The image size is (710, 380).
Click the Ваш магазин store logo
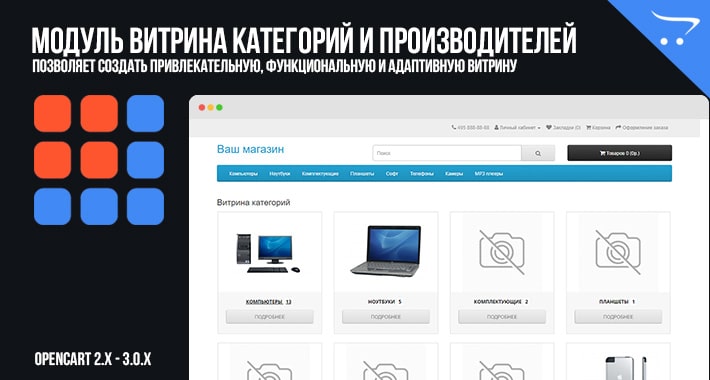[x=250, y=149]
